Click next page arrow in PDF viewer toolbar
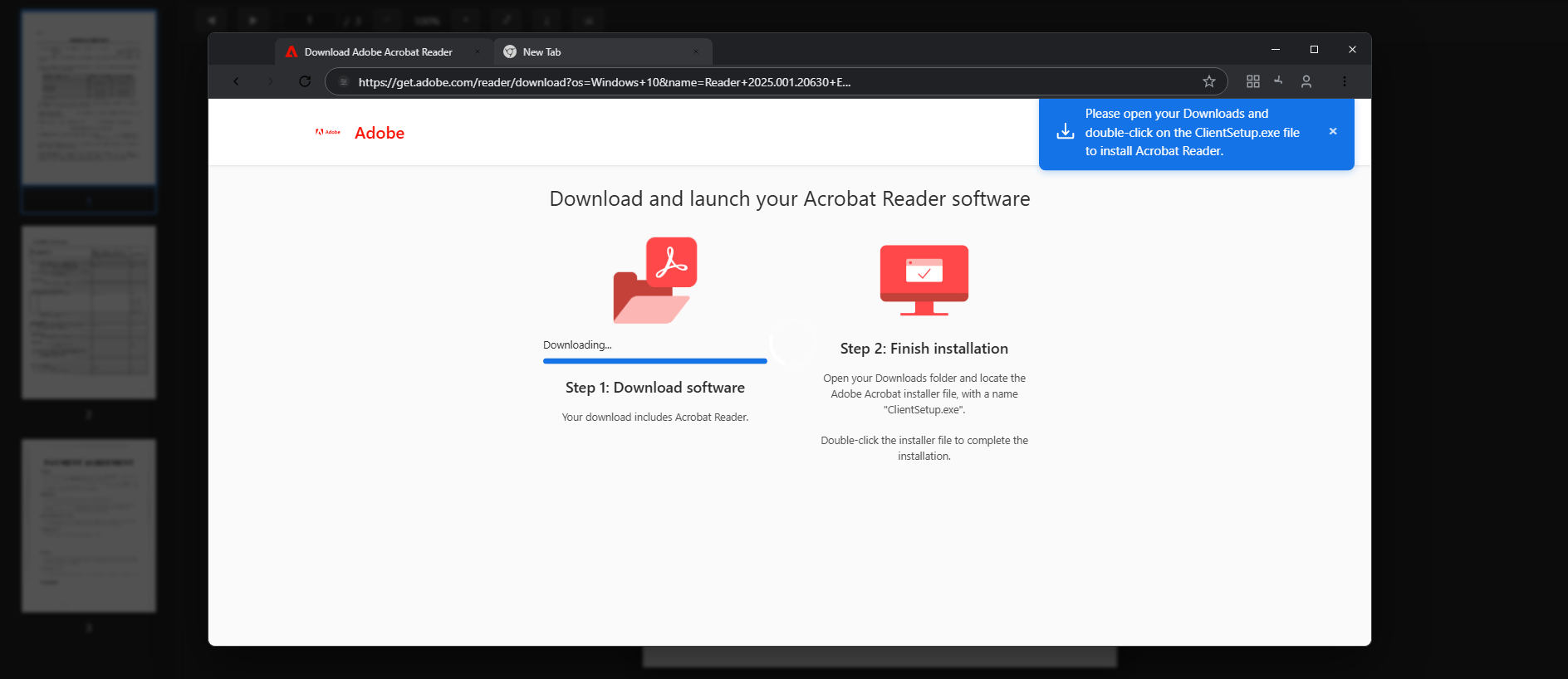This screenshot has height=679, width=1568. coord(253,20)
